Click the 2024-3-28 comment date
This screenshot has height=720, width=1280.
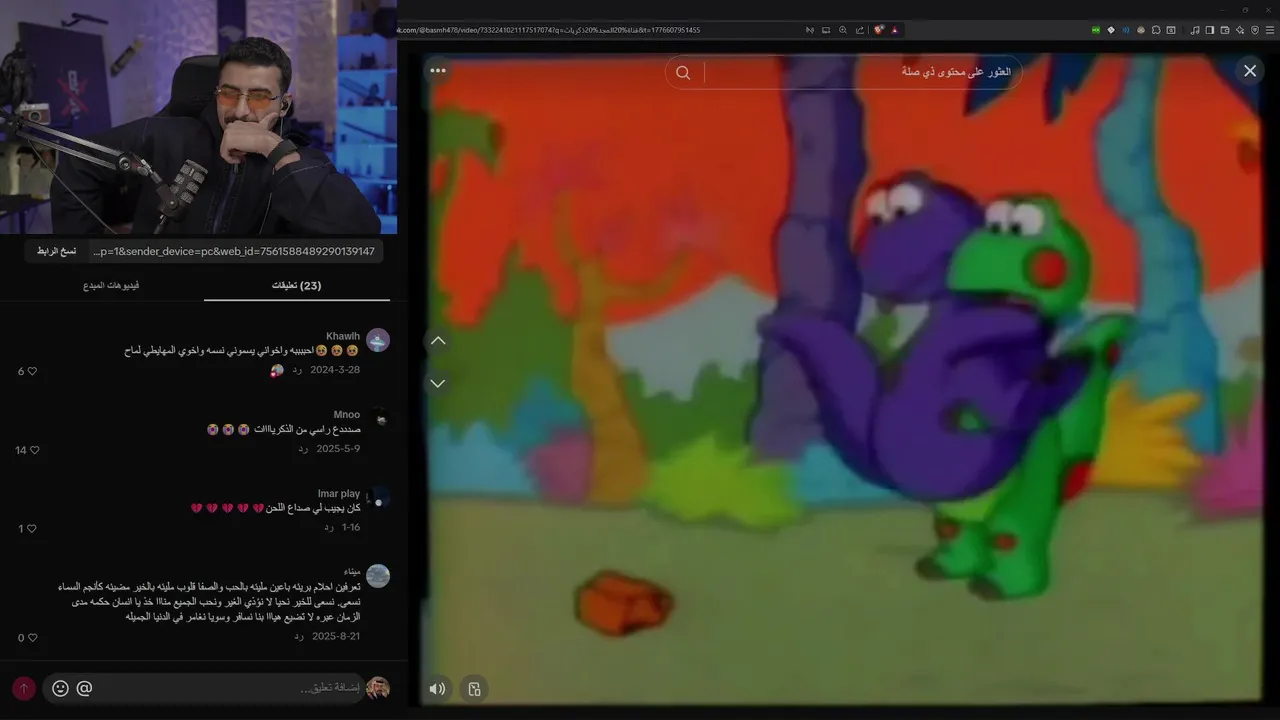(336, 370)
